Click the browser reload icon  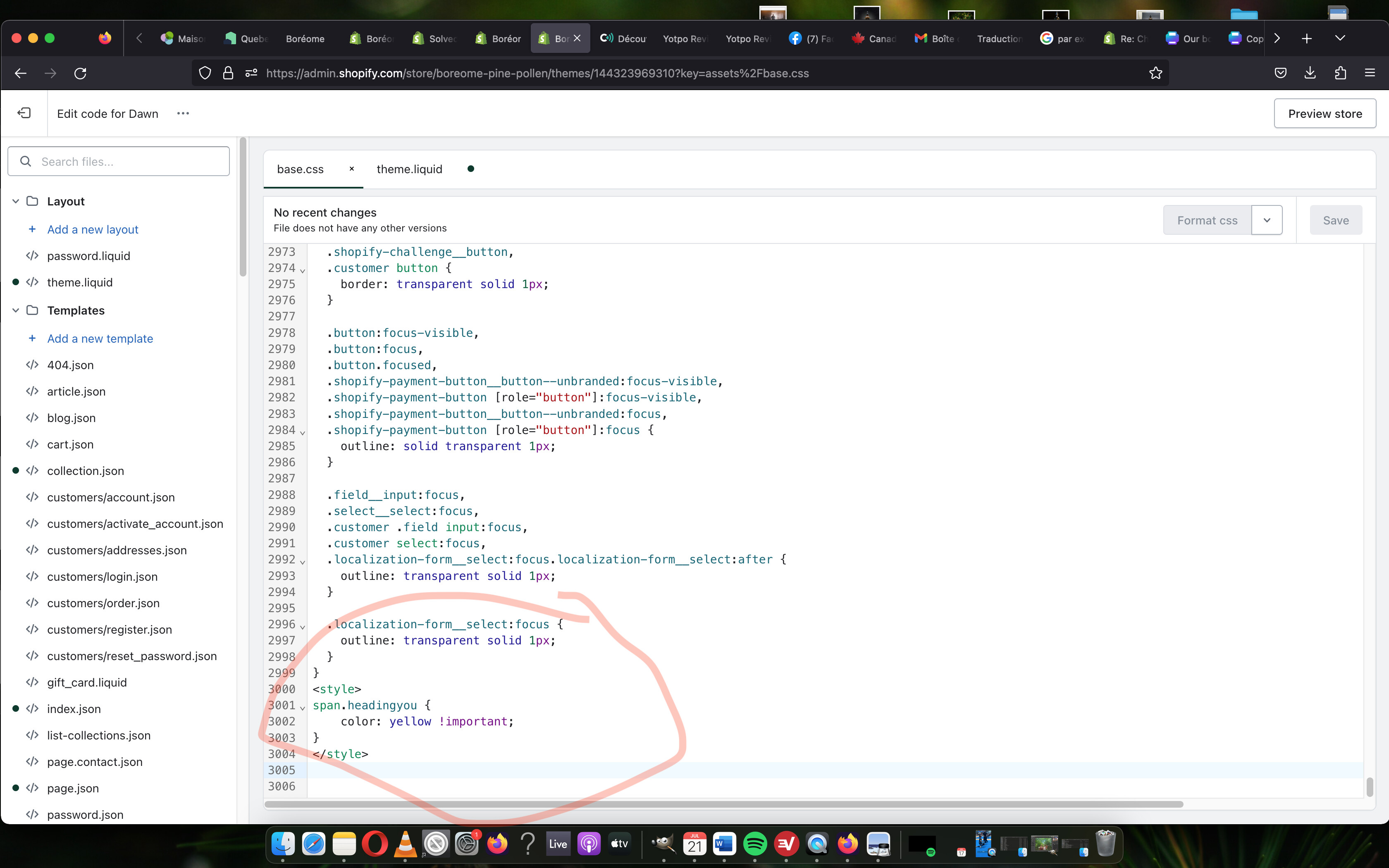coord(80,73)
